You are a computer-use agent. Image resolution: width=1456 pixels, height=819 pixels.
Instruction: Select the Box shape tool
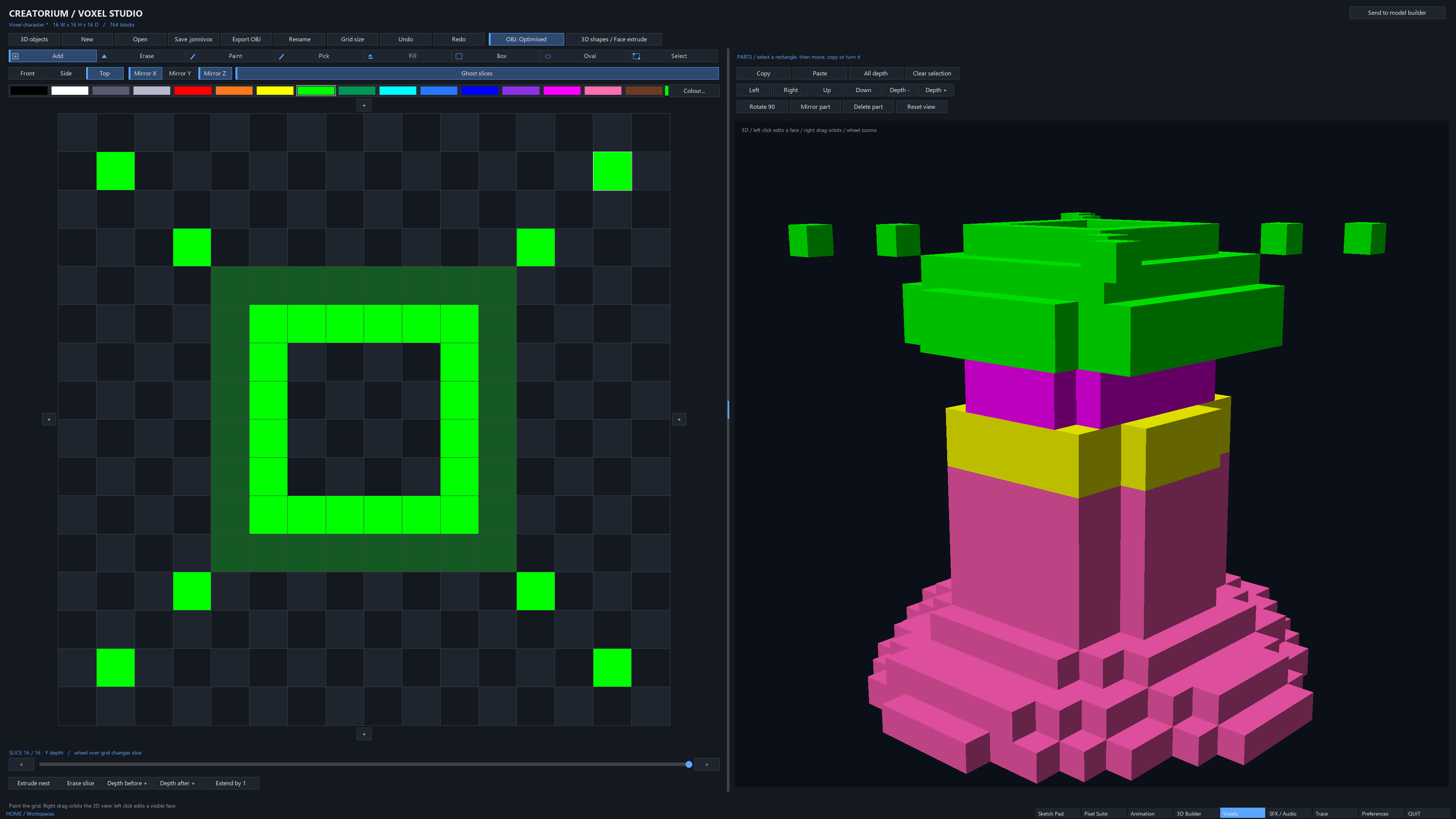(496, 56)
